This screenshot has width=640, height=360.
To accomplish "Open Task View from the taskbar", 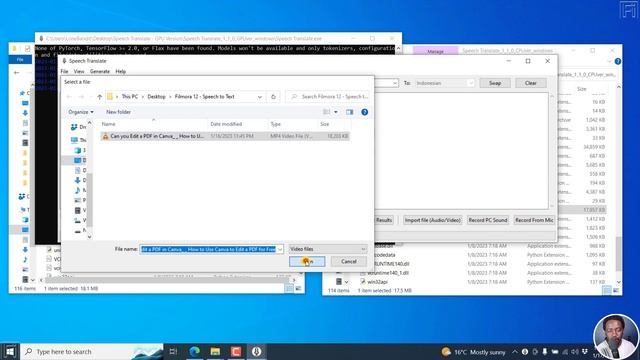I will 173,351.
